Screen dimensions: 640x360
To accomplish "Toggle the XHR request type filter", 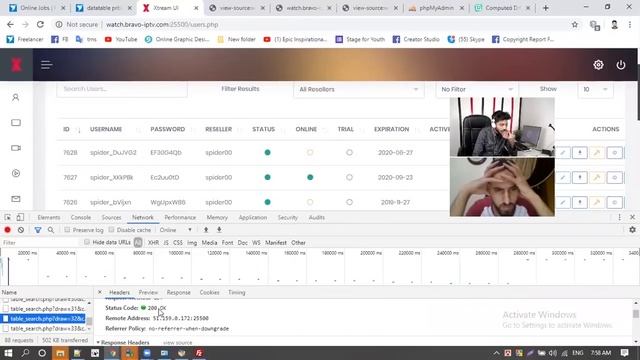I will click(x=153, y=242).
